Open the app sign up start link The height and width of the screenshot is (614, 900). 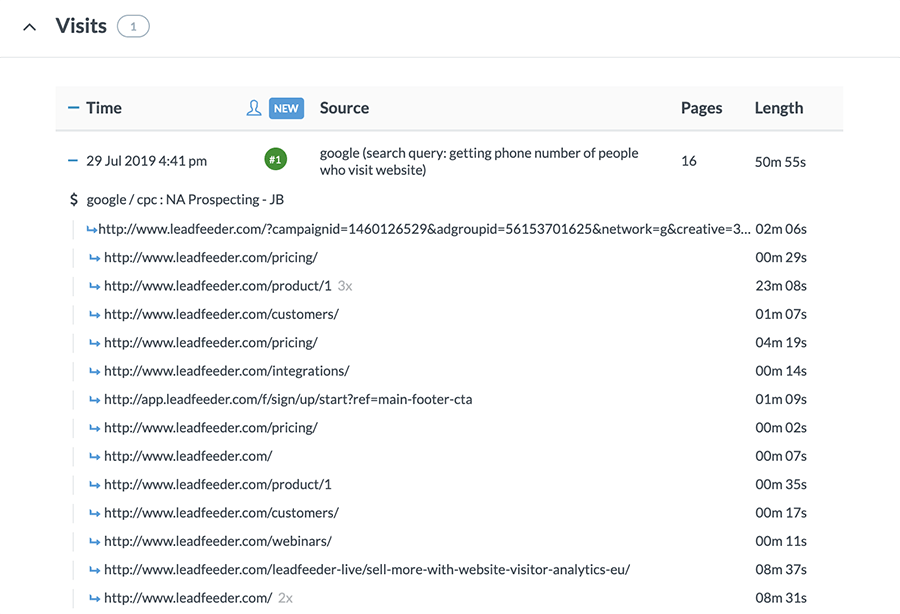(x=288, y=399)
